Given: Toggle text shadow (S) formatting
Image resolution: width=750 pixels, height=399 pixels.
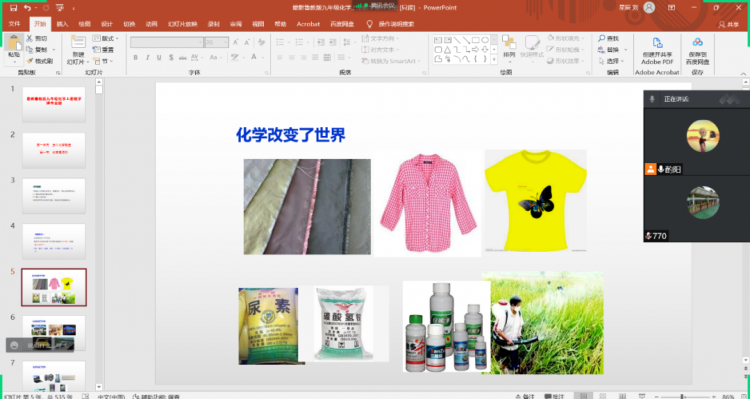Looking at the screenshot, I should click(171, 57).
